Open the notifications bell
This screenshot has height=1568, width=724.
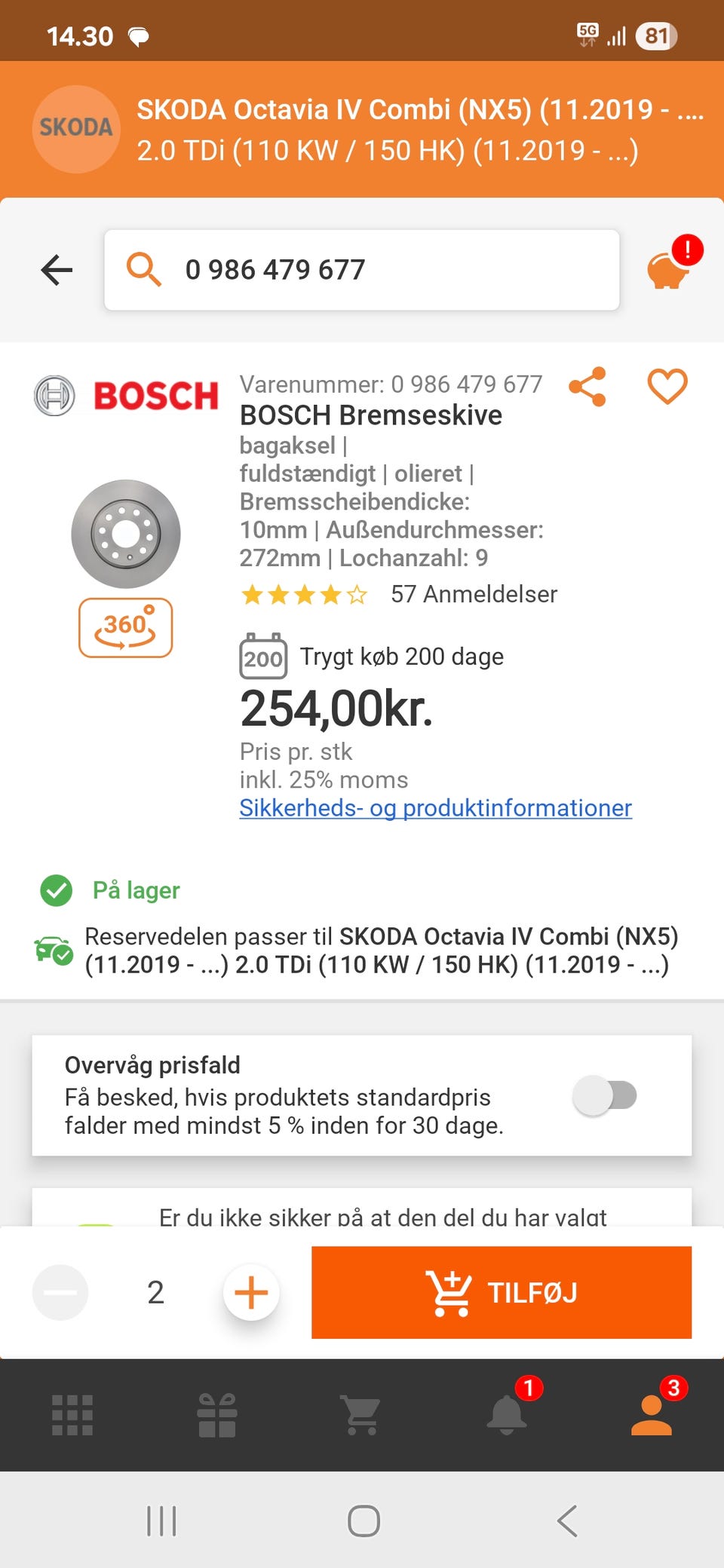(x=507, y=1415)
